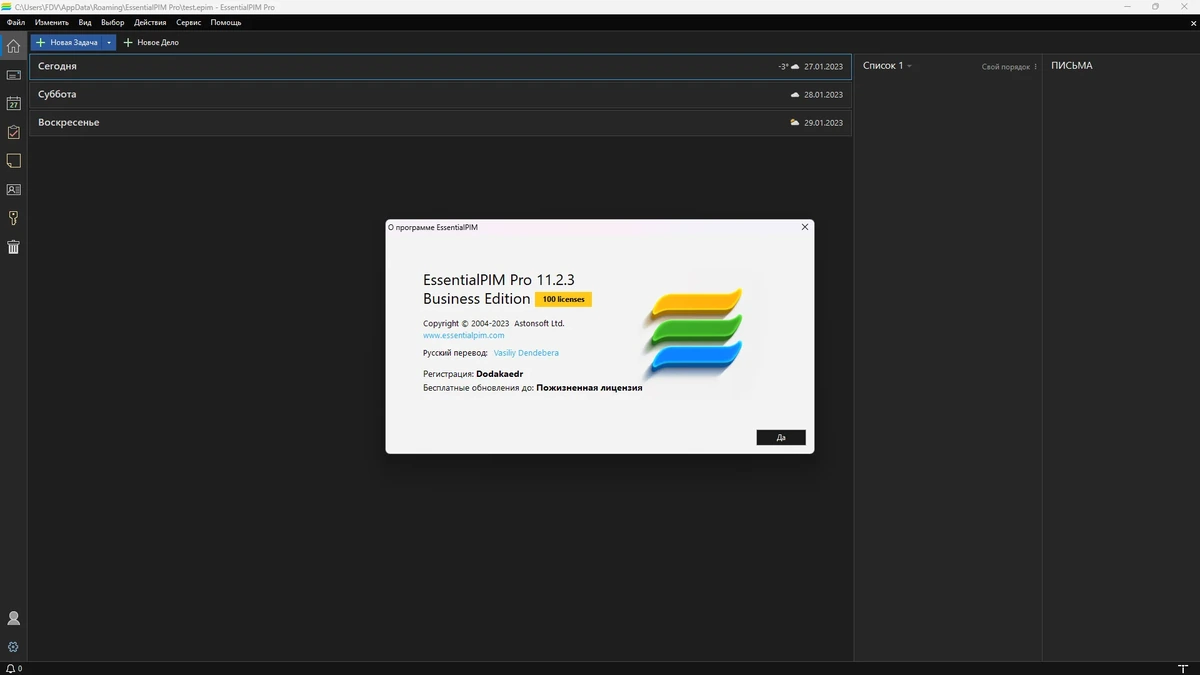Open the Действия menu
This screenshot has height=675, width=1200.
[150, 22]
